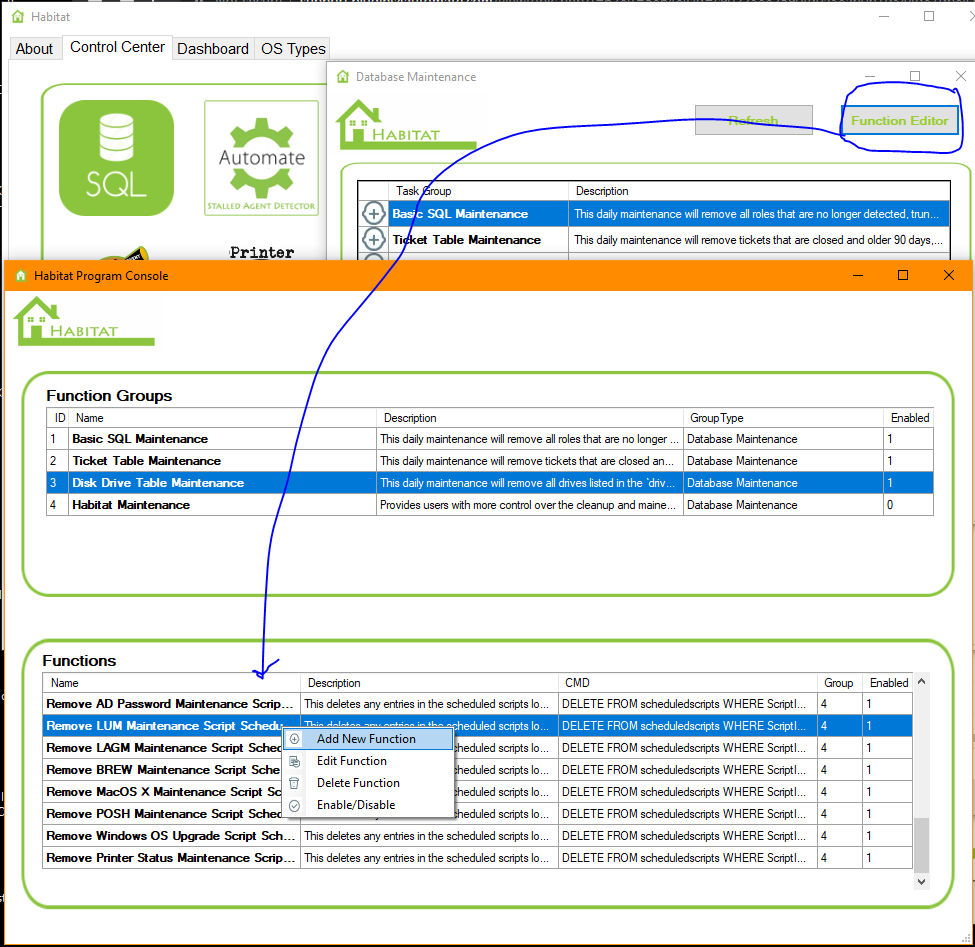Click the checkmark icon beside Enable/Disable
975x947 pixels.
(x=295, y=805)
